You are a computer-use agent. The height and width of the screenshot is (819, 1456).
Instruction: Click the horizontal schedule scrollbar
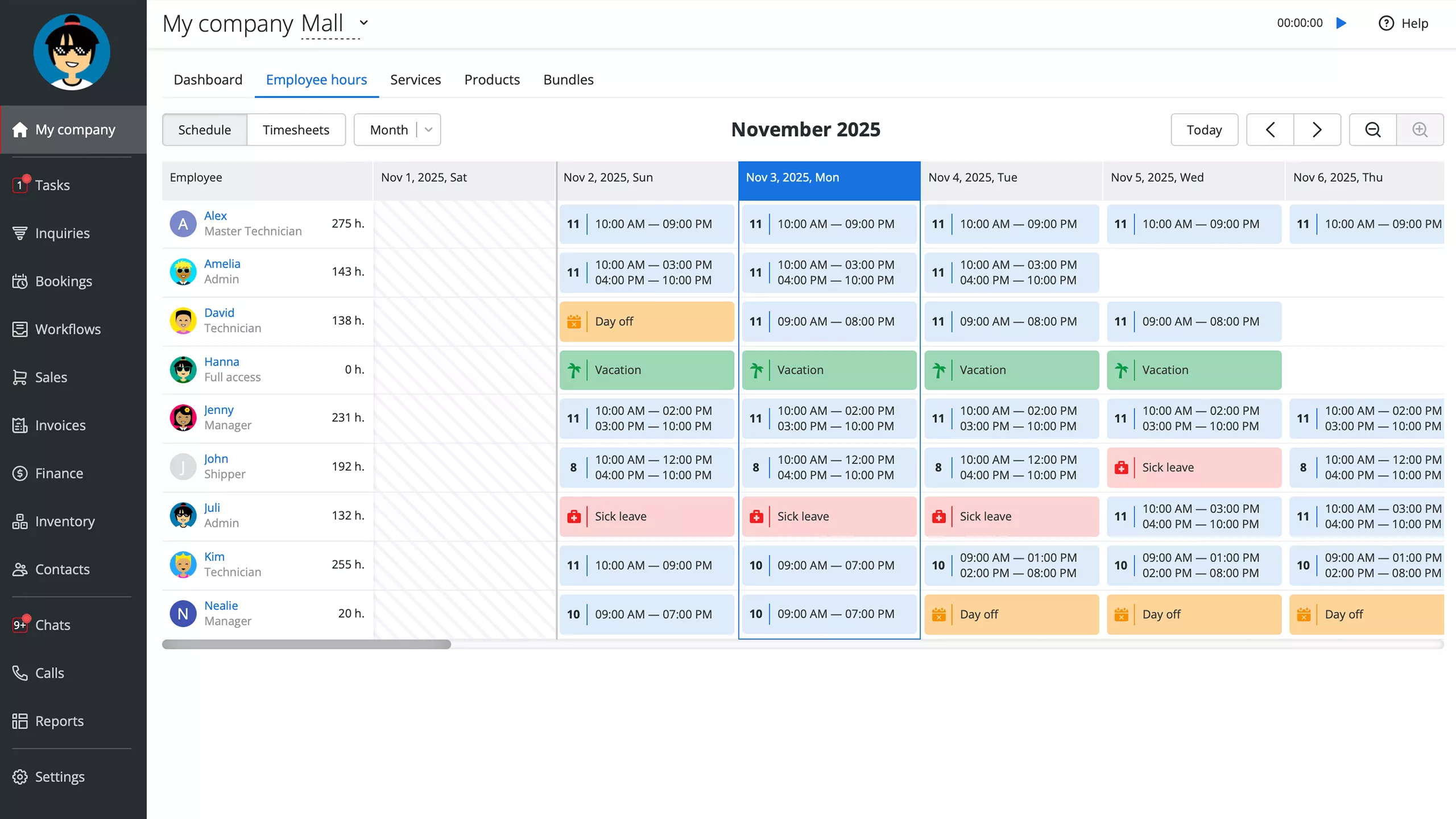(x=307, y=644)
